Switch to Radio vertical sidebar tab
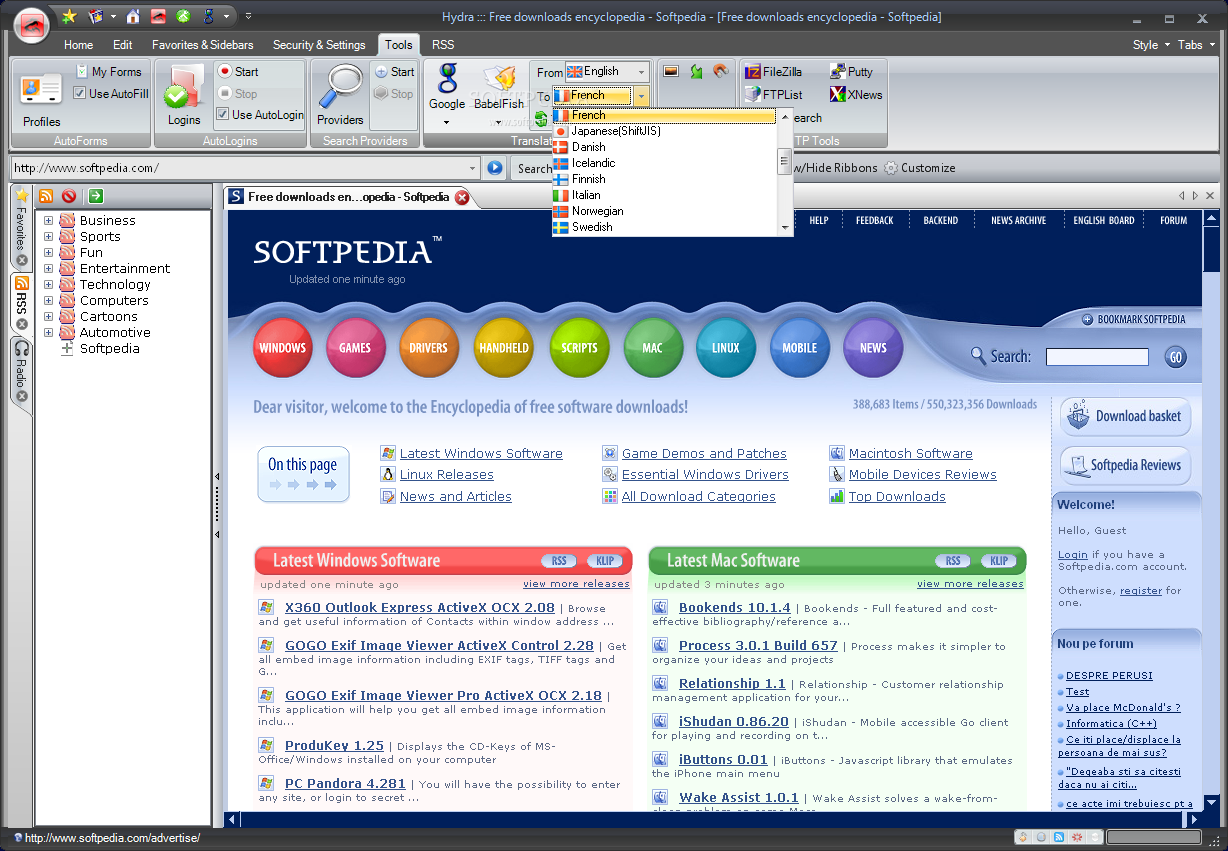Image resolution: width=1228 pixels, height=851 pixels. (x=21, y=371)
